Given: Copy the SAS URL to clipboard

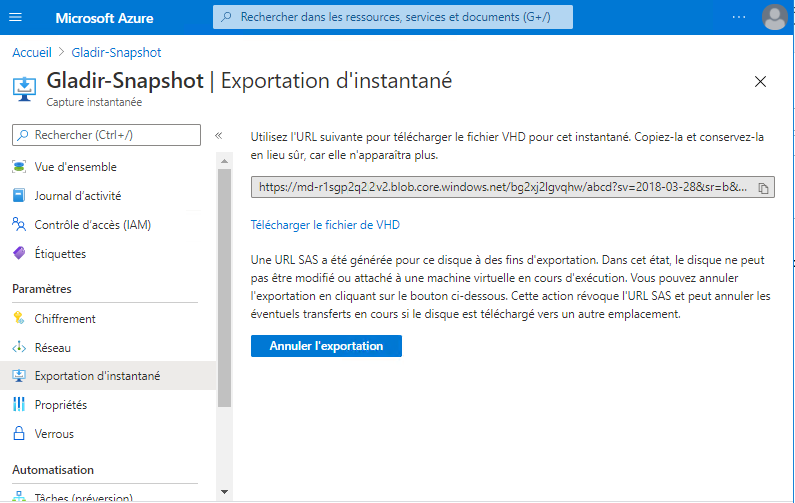Looking at the screenshot, I should coord(762,188).
